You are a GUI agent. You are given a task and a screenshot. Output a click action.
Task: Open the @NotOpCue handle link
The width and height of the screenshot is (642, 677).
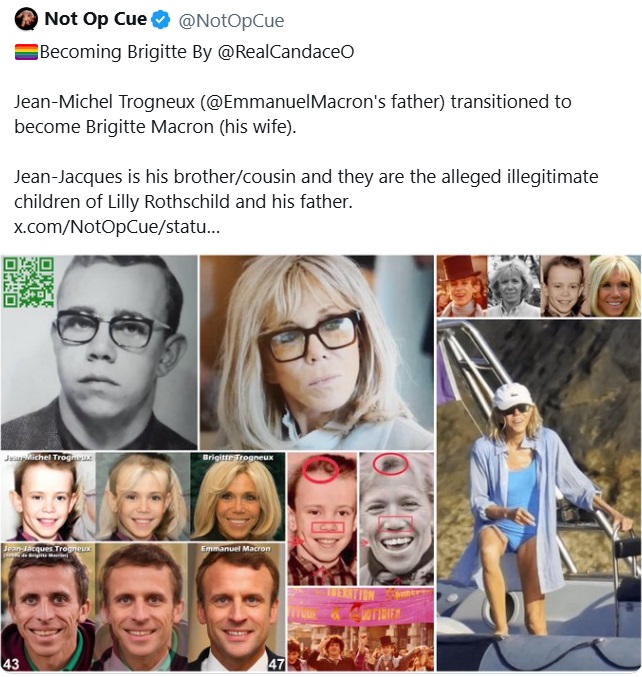click(x=231, y=20)
